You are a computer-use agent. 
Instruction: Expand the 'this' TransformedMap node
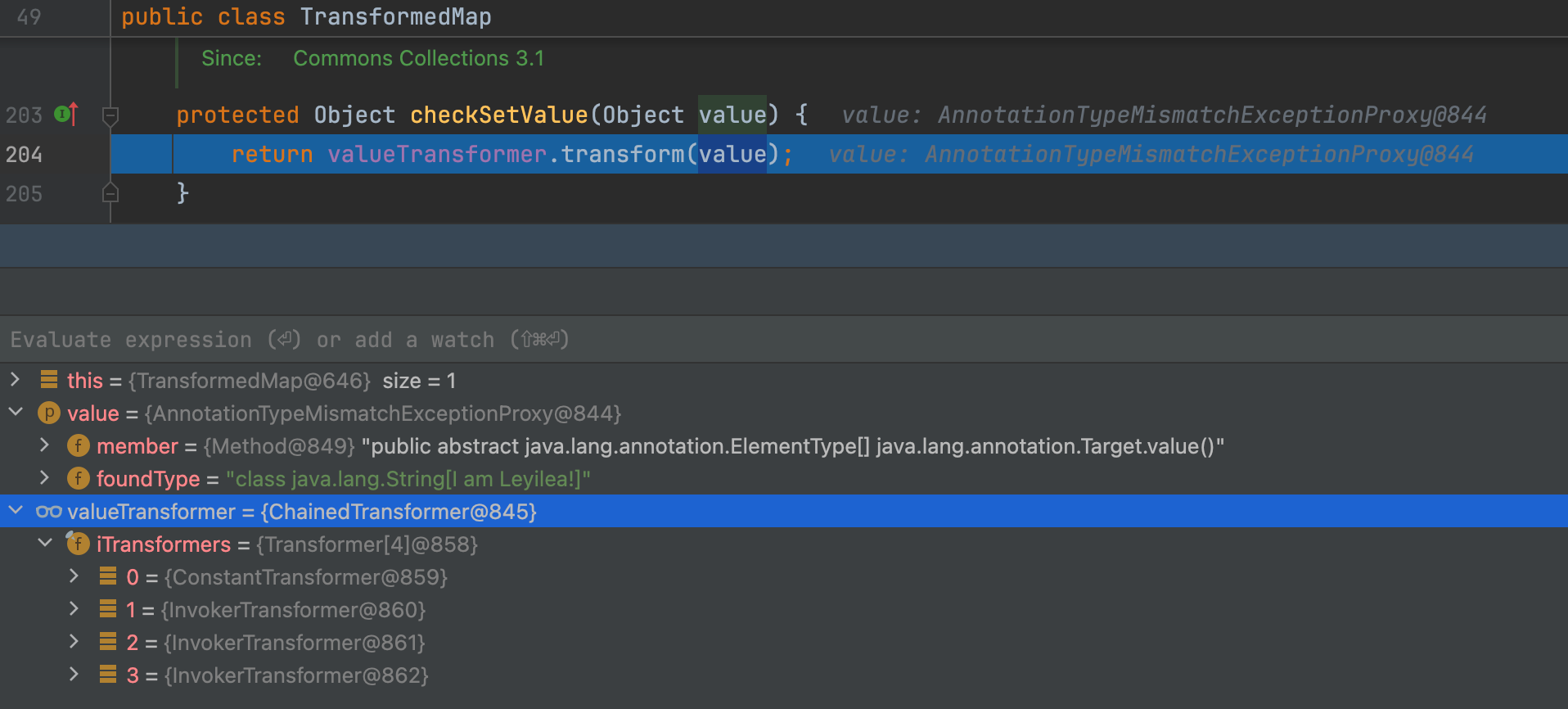[15, 380]
